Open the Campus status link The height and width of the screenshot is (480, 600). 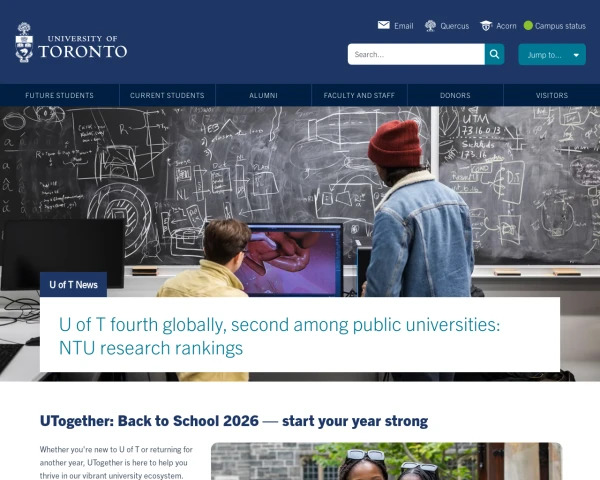click(x=560, y=26)
